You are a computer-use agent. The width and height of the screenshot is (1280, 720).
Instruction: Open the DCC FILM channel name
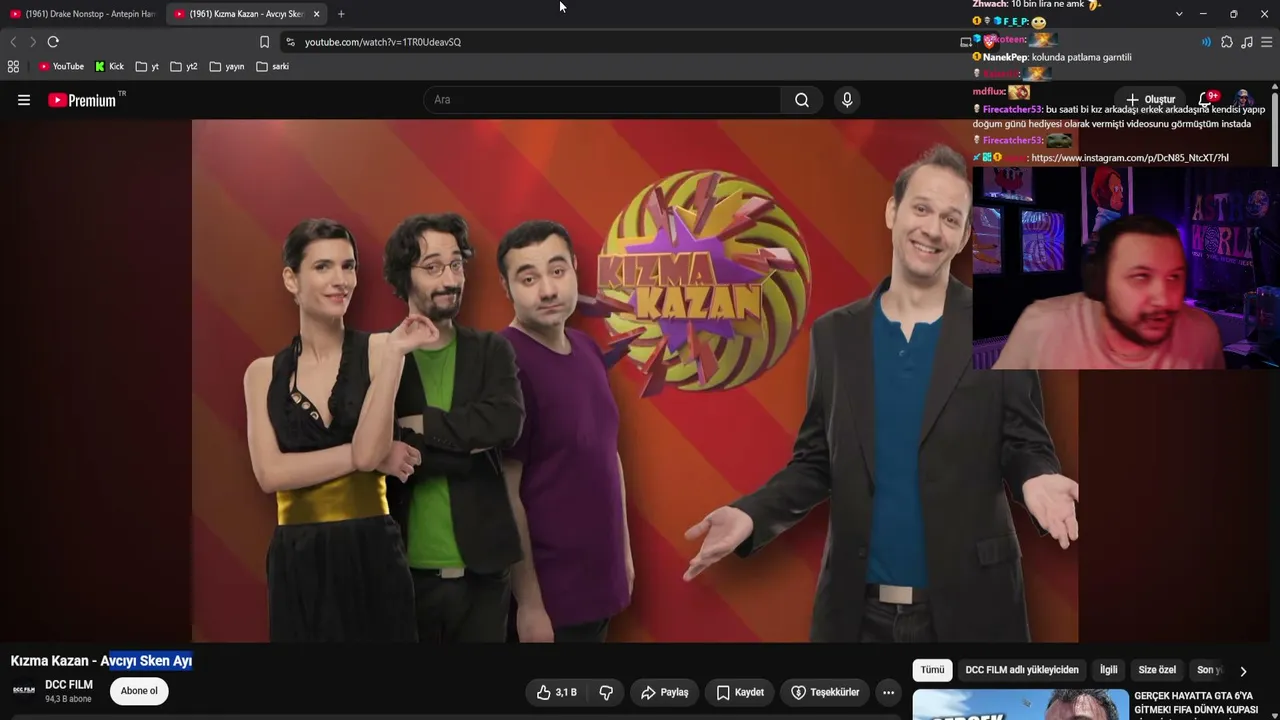69,685
